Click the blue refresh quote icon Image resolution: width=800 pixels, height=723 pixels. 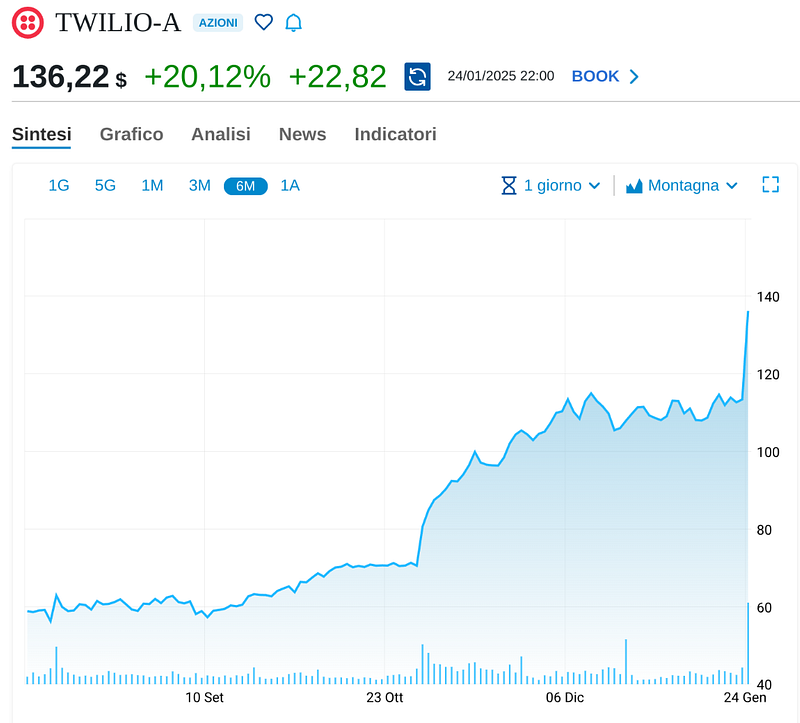tap(417, 76)
